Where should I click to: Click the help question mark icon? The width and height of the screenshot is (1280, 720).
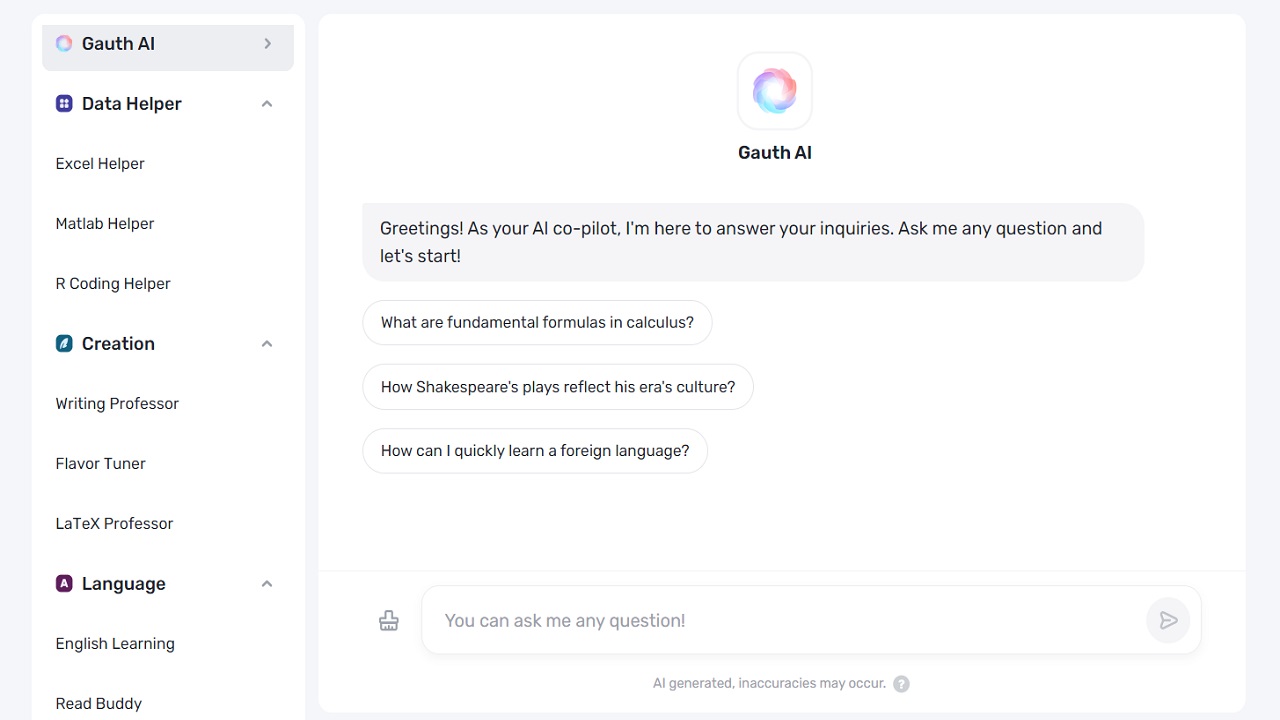901,684
